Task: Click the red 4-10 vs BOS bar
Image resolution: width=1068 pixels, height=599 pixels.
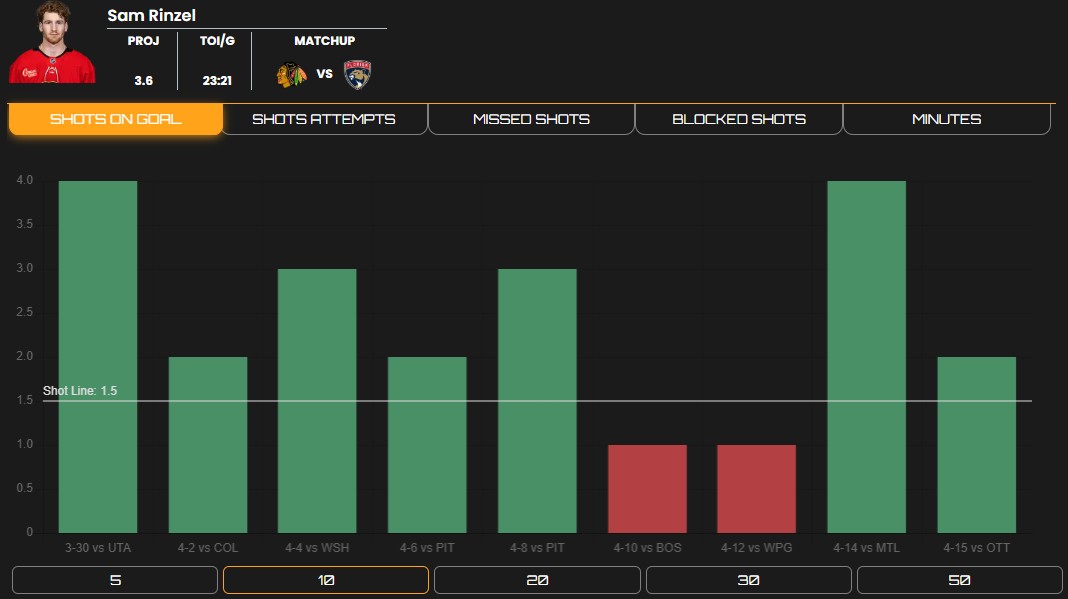Action: 647,488
